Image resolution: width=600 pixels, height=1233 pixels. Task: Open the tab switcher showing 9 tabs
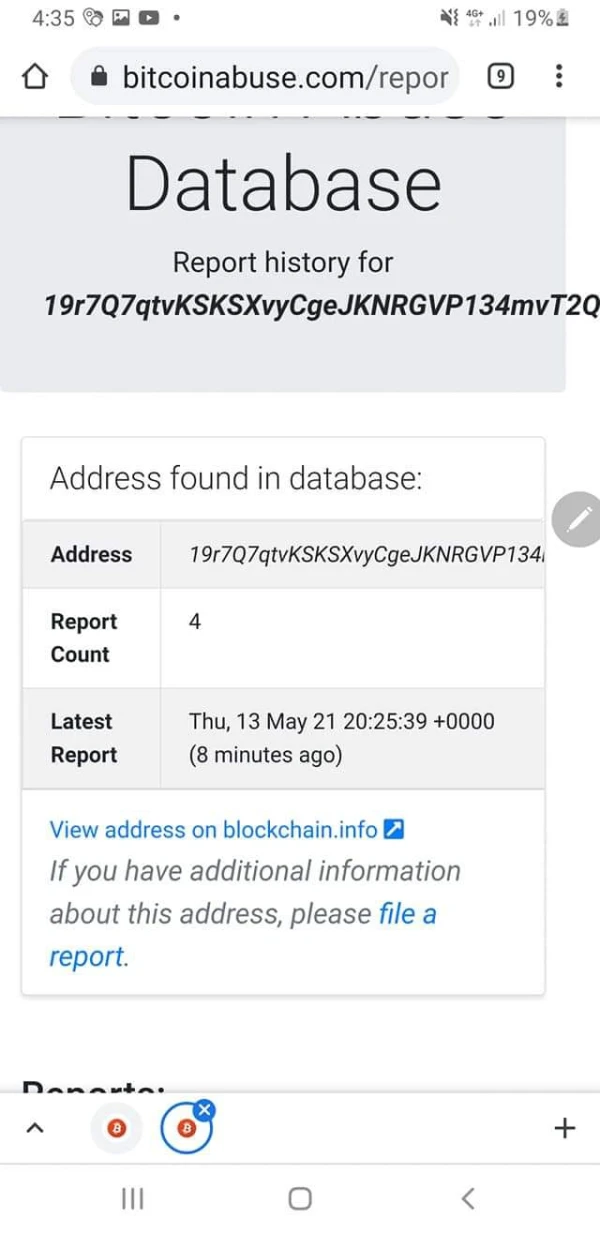(x=501, y=77)
